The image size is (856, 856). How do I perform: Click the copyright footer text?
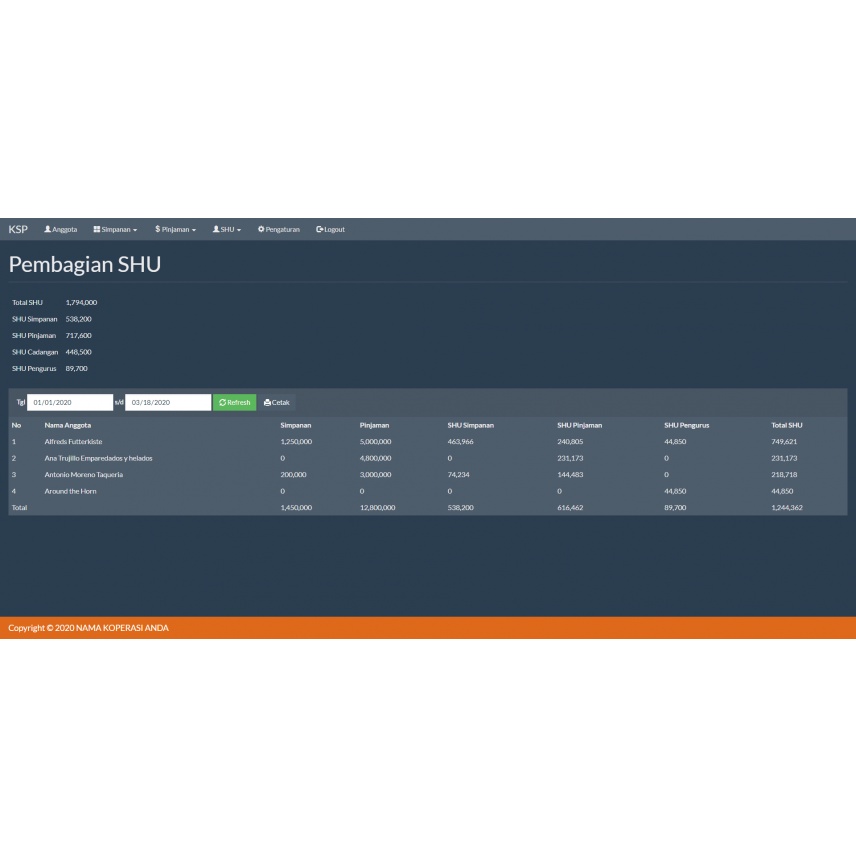point(88,628)
